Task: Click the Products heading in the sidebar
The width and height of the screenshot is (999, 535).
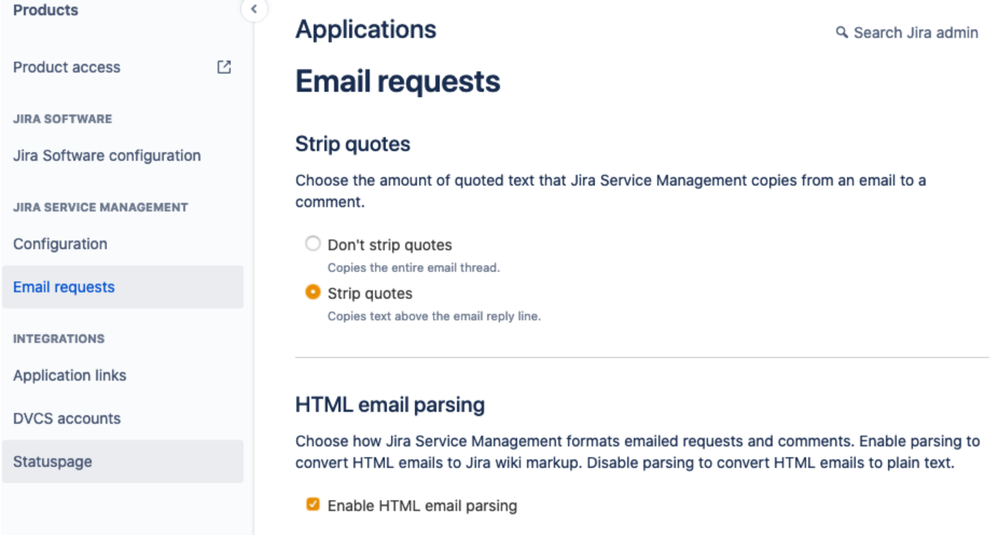Action: tap(46, 10)
